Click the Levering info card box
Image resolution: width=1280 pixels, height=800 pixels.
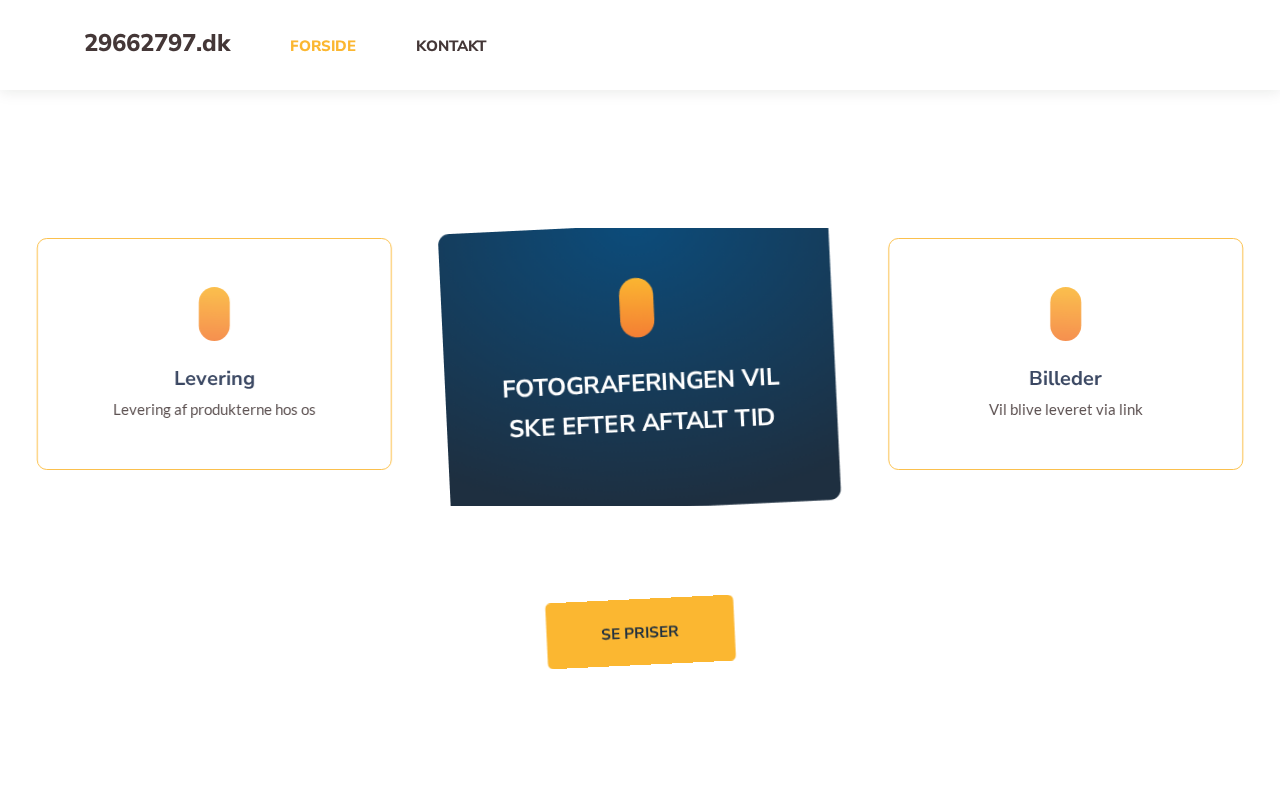pos(214,354)
